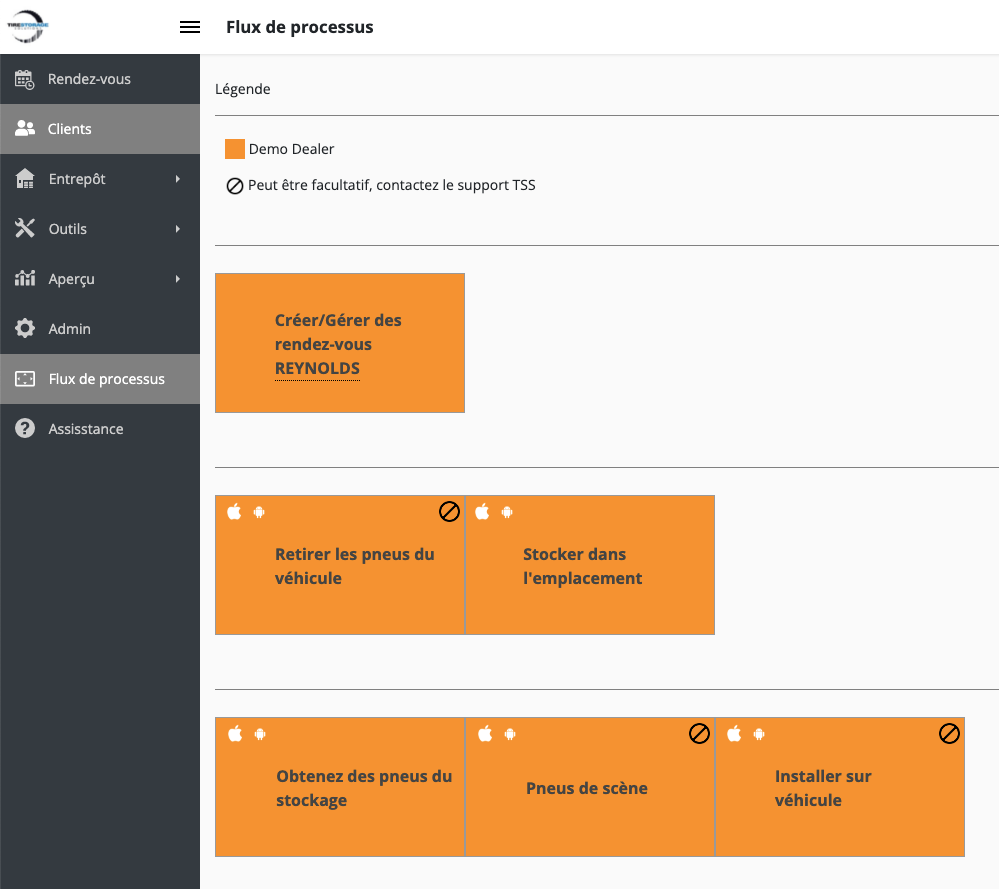The height and width of the screenshot is (889, 999).
Task: Click Apple icon on Obtenez des pneus card
Action: (235, 734)
